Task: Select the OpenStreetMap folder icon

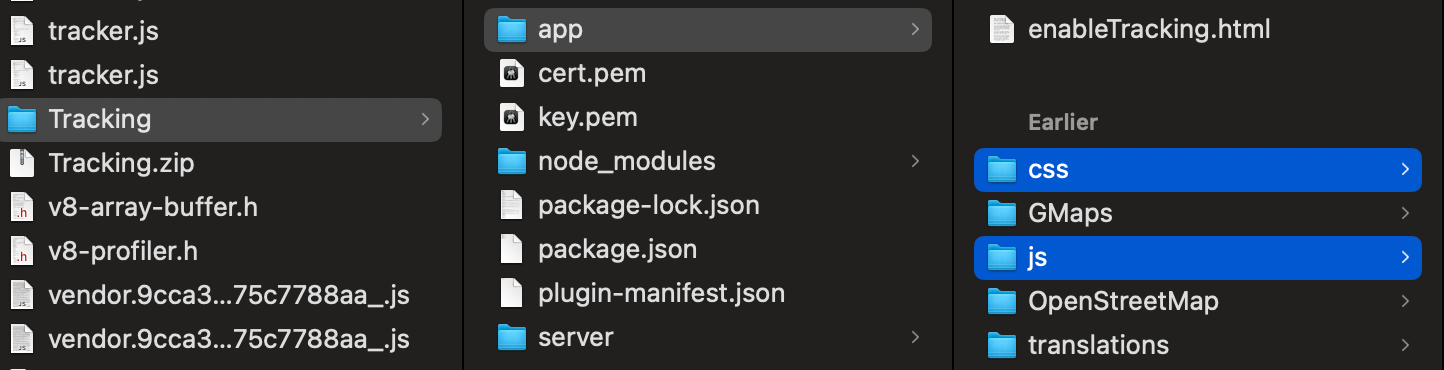Action: pos(1002,301)
